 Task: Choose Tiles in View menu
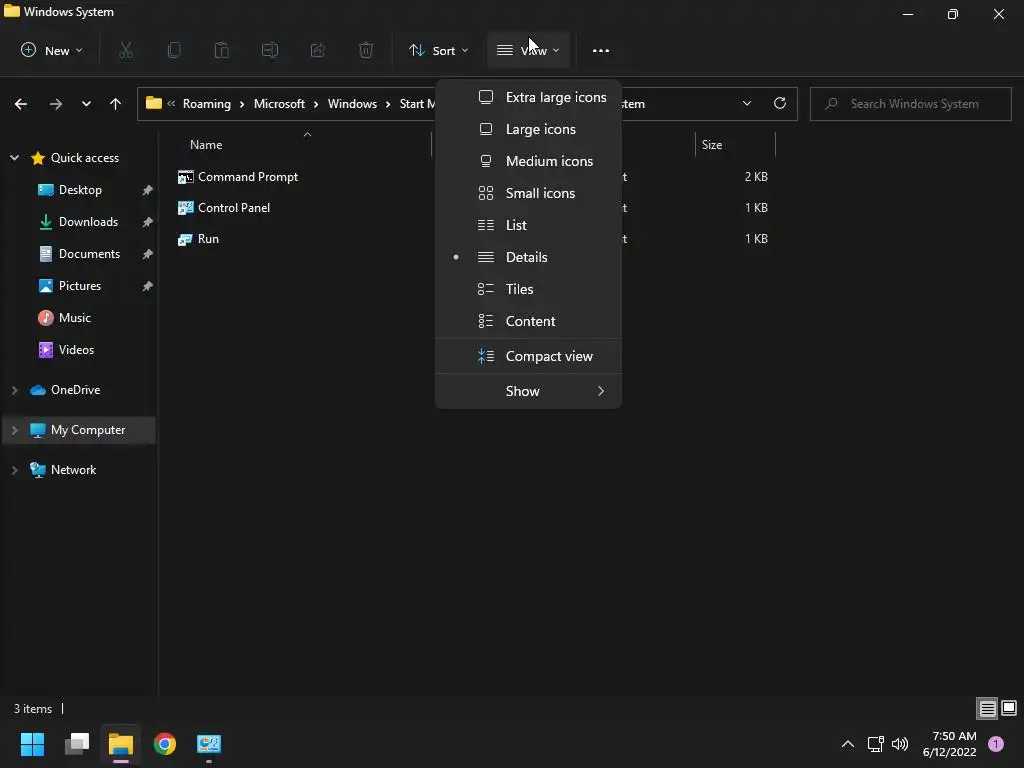(528, 289)
